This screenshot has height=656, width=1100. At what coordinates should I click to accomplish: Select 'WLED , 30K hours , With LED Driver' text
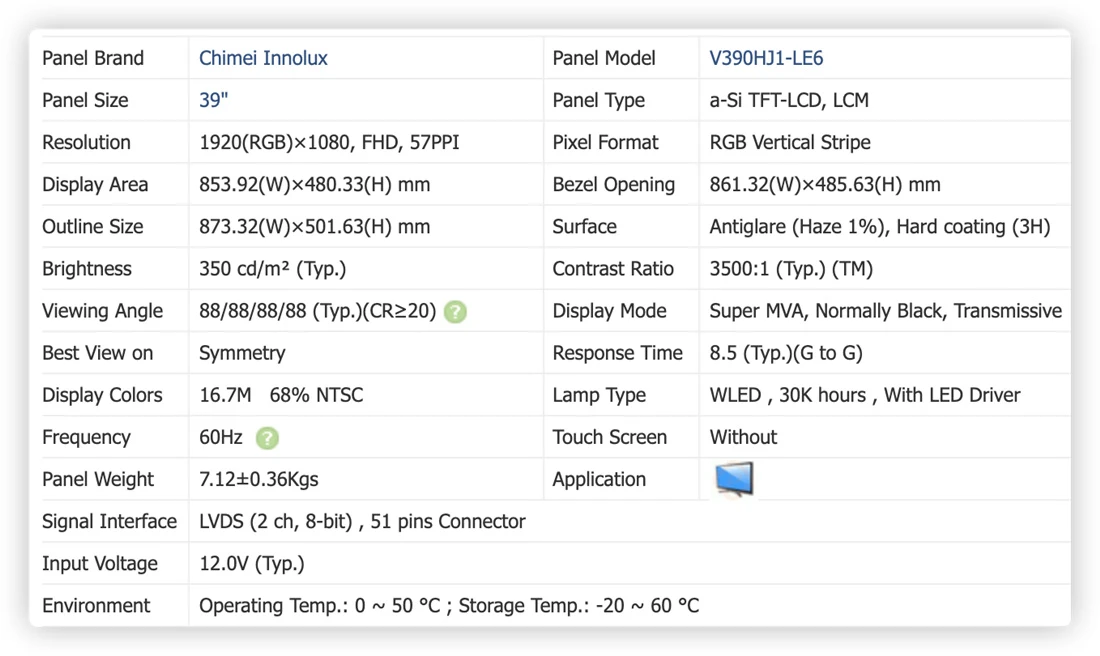point(865,395)
